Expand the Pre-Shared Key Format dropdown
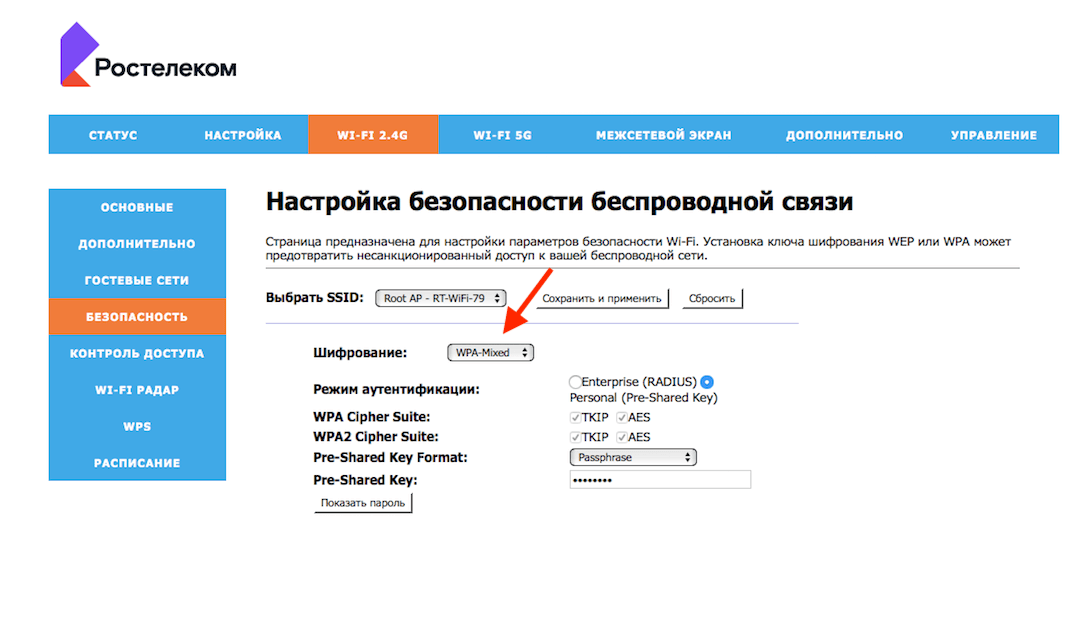The width and height of the screenshot is (1087, 640). (x=632, y=457)
